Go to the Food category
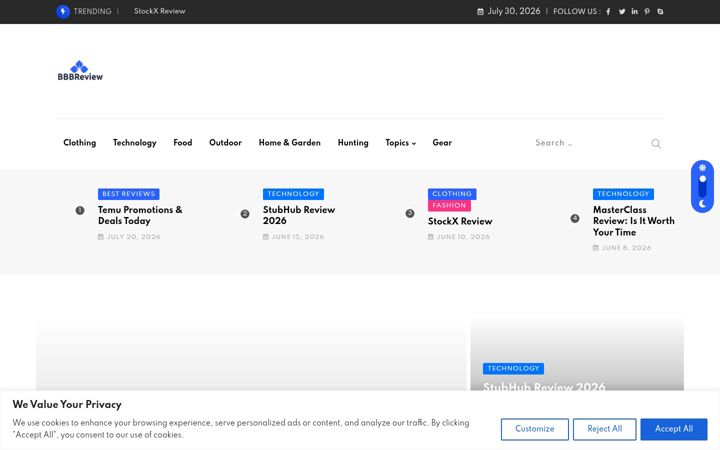 183,143
